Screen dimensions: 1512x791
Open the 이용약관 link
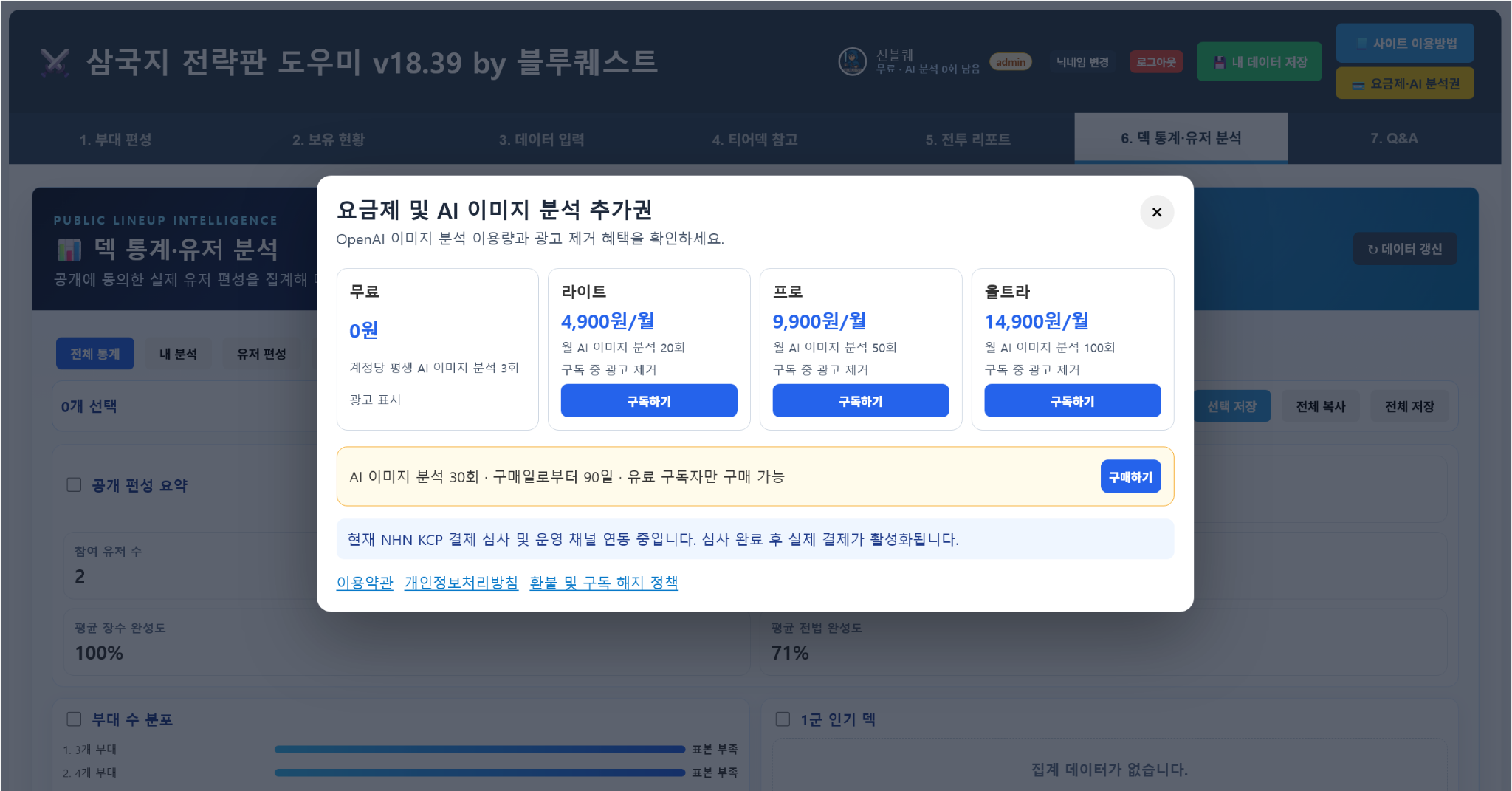(x=365, y=582)
